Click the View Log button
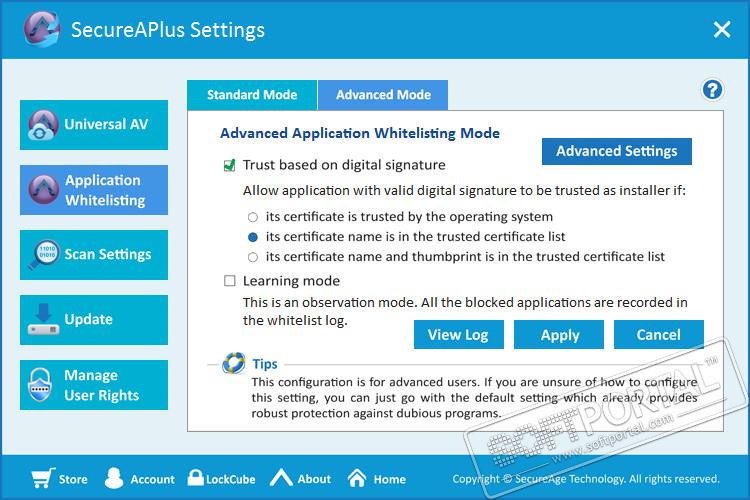 tap(458, 334)
